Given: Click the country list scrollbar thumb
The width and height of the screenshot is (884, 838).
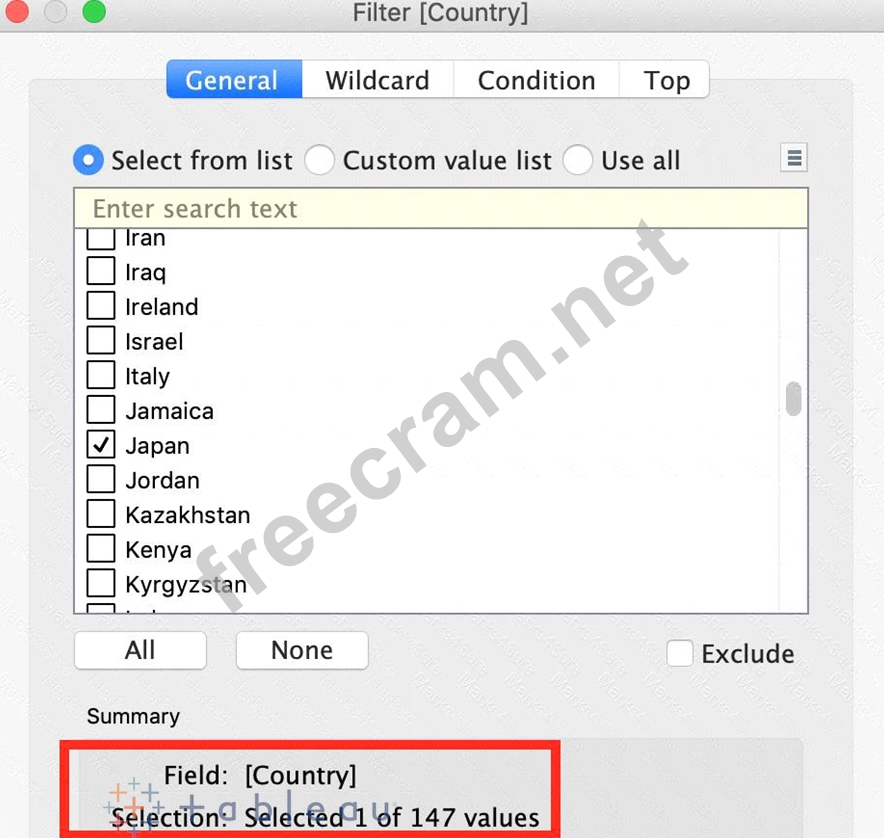Looking at the screenshot, I should tap(793, 398).
